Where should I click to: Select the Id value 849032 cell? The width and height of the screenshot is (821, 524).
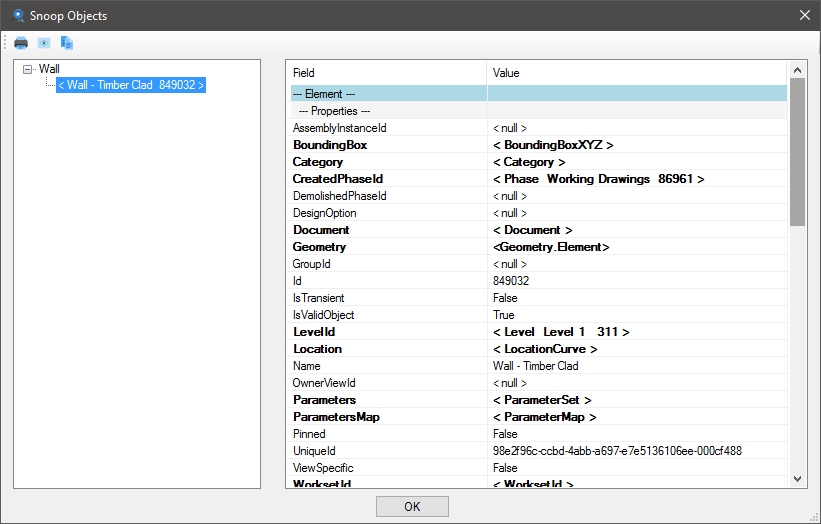(511, 281)
